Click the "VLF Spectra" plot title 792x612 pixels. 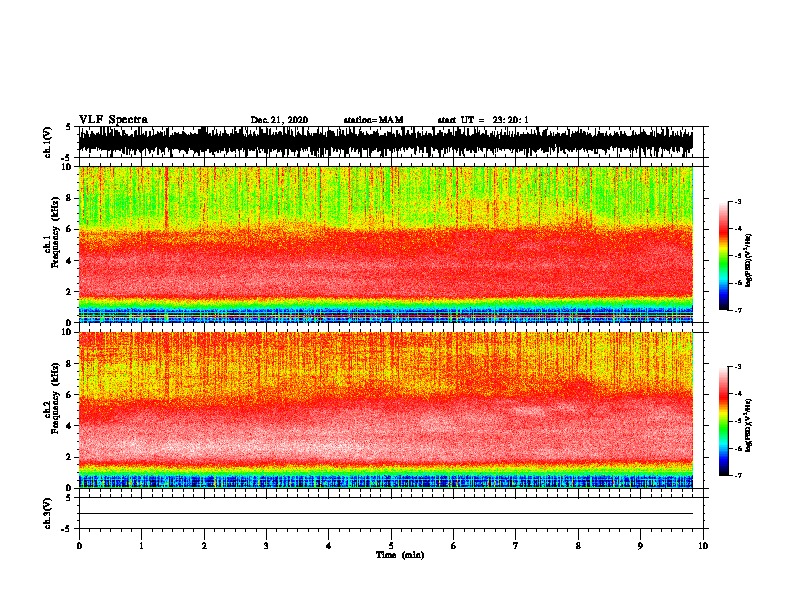tap(113, 120)
